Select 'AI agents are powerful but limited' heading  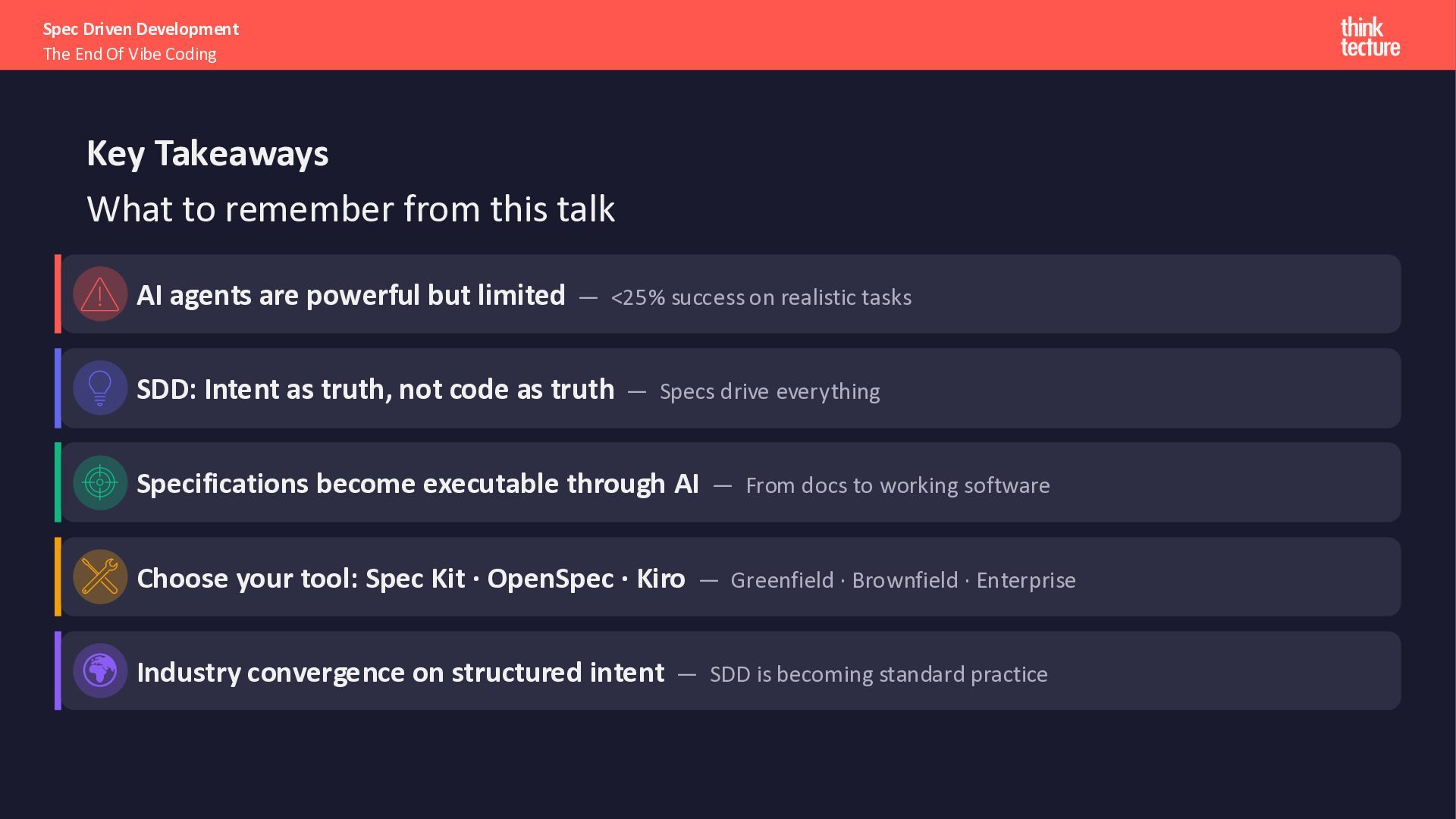[350, 296]
